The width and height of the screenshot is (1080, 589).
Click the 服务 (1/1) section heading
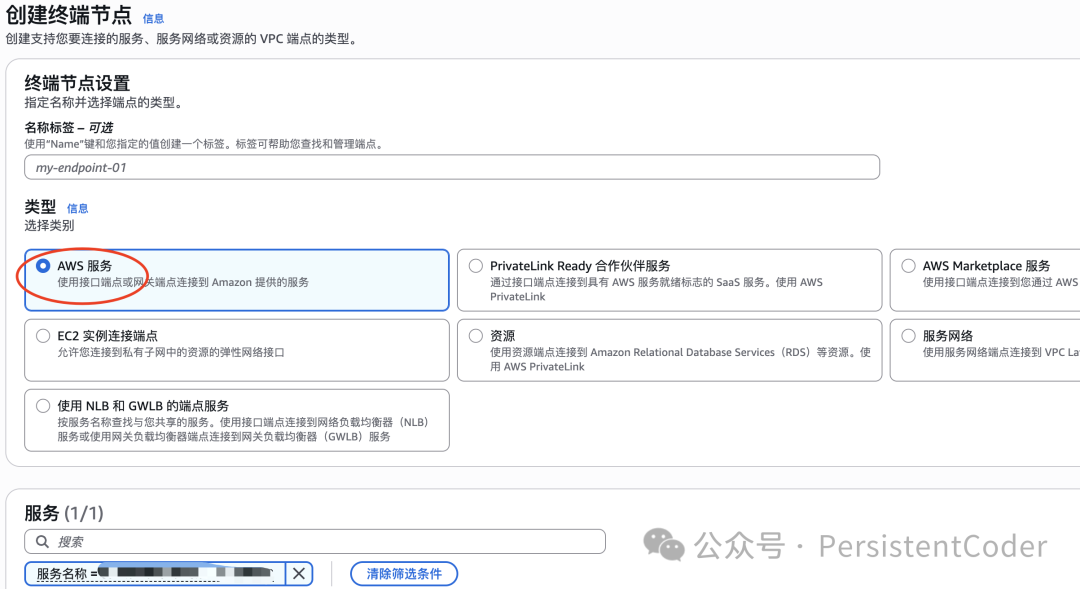tap(64, 513)
